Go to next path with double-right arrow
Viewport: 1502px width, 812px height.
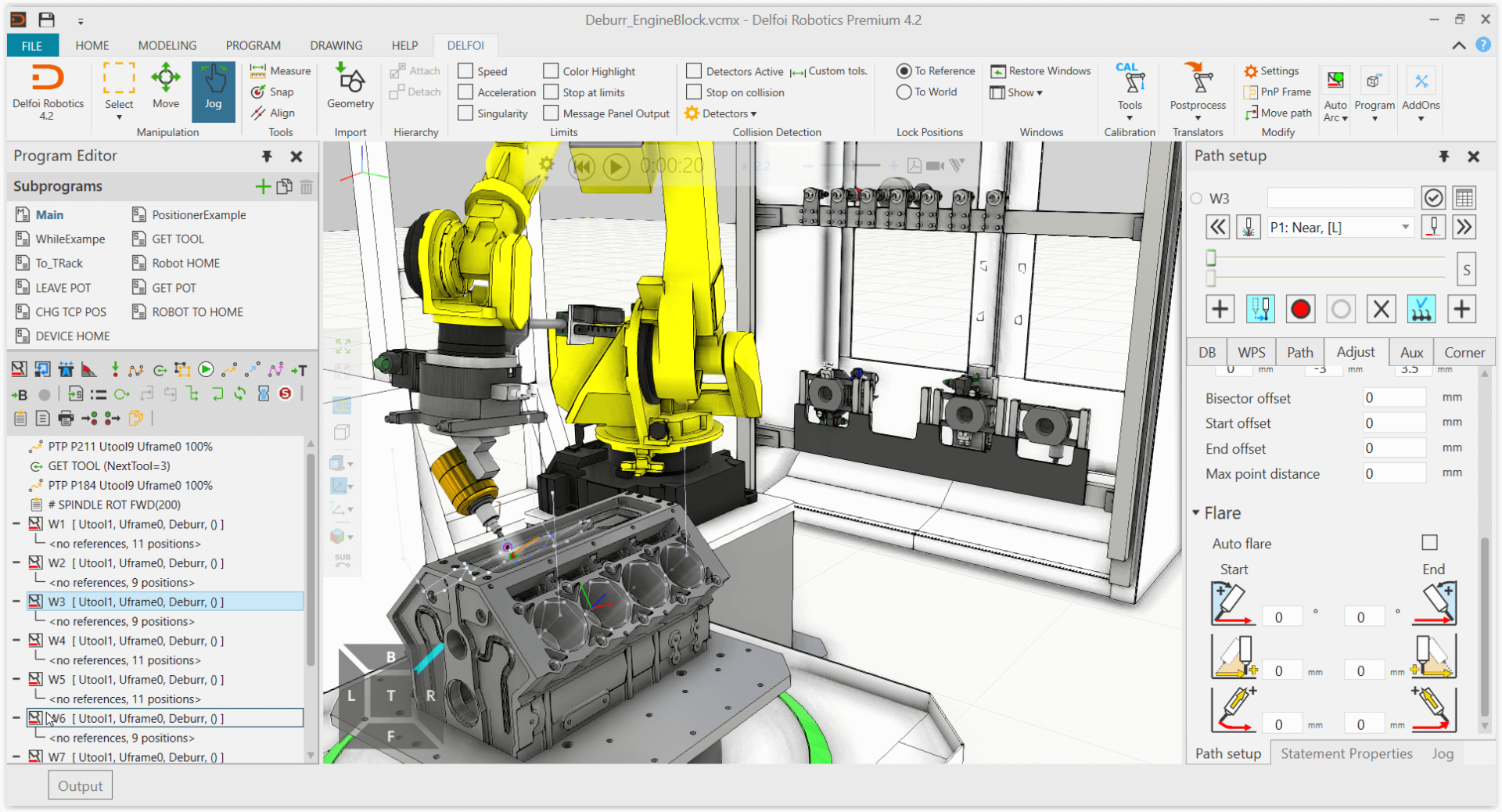1464,228
